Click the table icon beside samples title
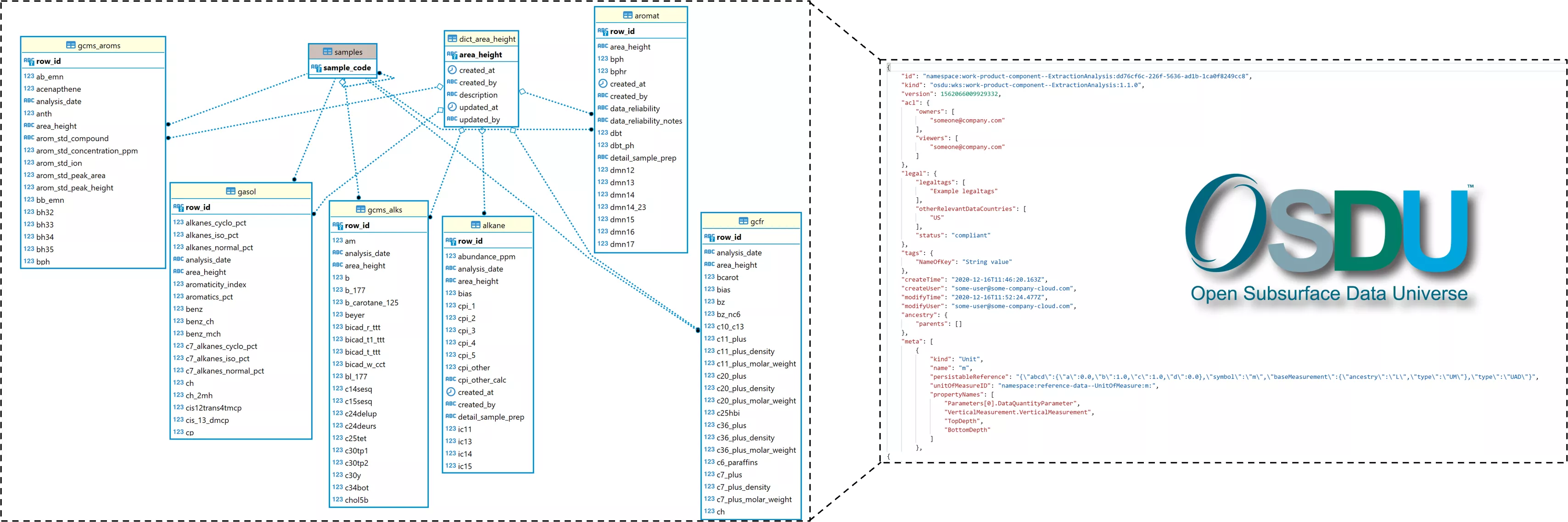1568x522 pixels. [x=327, y=52]
